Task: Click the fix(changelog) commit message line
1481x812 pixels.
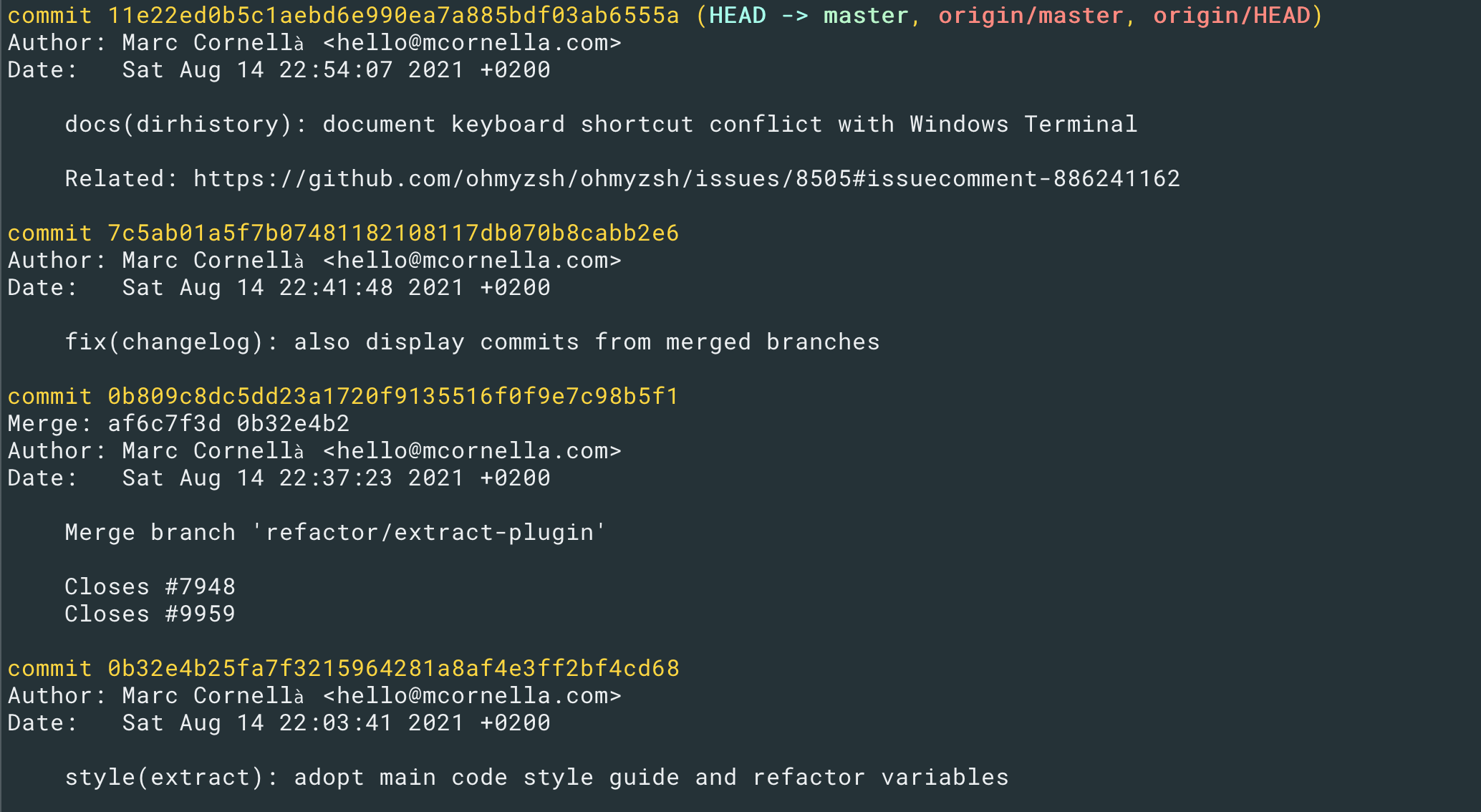Action: 472,342
